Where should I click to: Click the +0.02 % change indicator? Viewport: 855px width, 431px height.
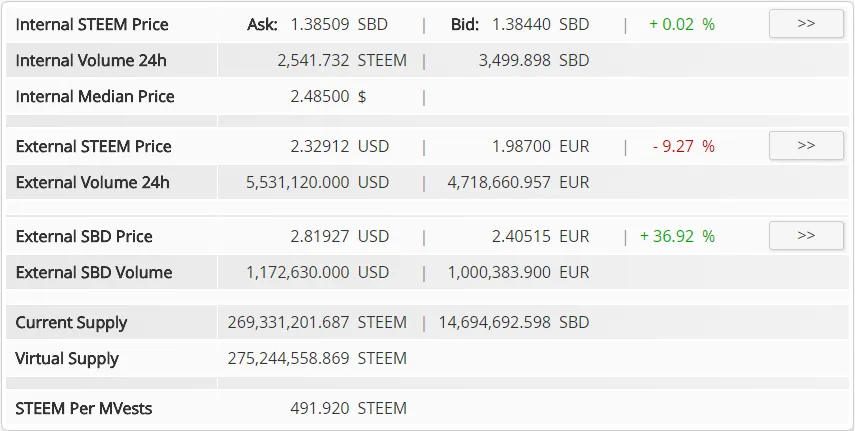[682, 25]
